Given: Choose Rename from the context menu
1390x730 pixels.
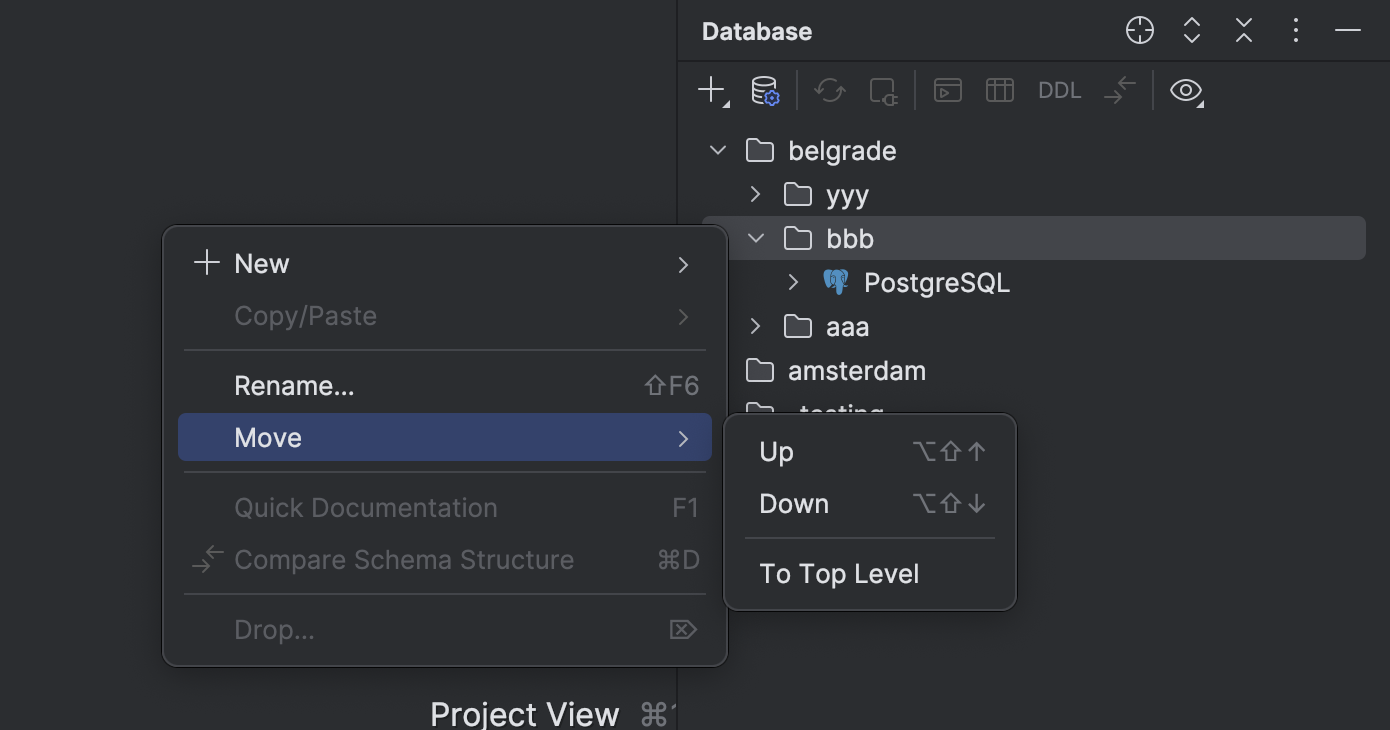Looking at the screenshot, I should 294,385.
